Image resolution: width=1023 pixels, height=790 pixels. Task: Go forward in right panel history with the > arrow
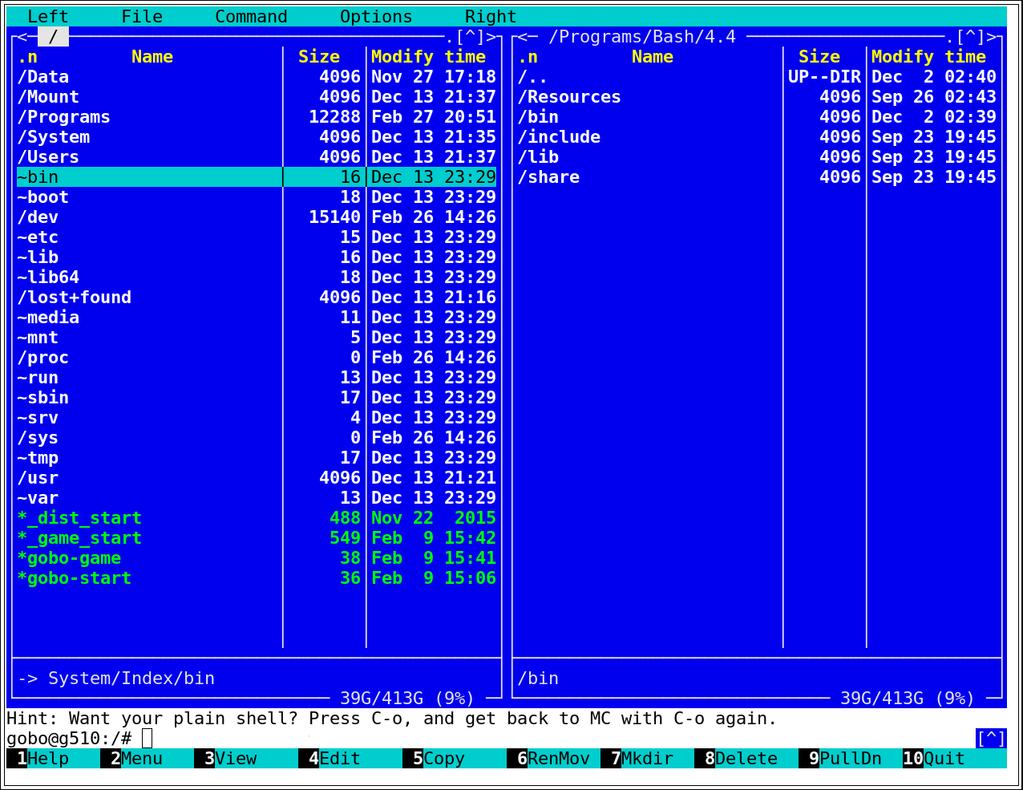(x=992, y=37)
